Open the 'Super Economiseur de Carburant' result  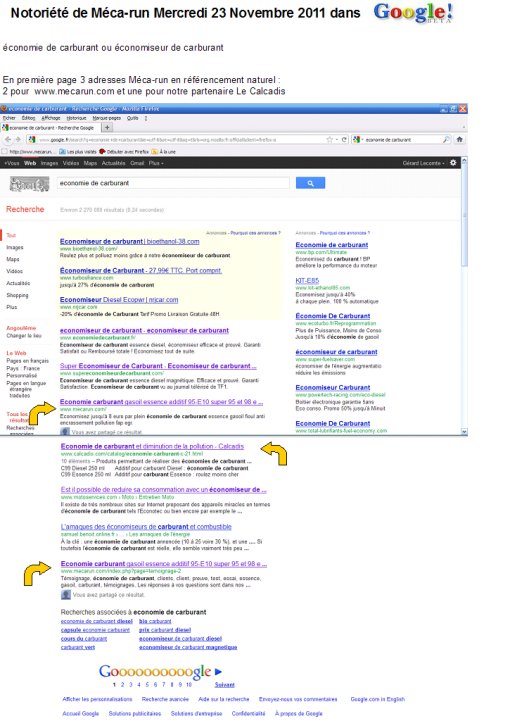coord(158,366)
